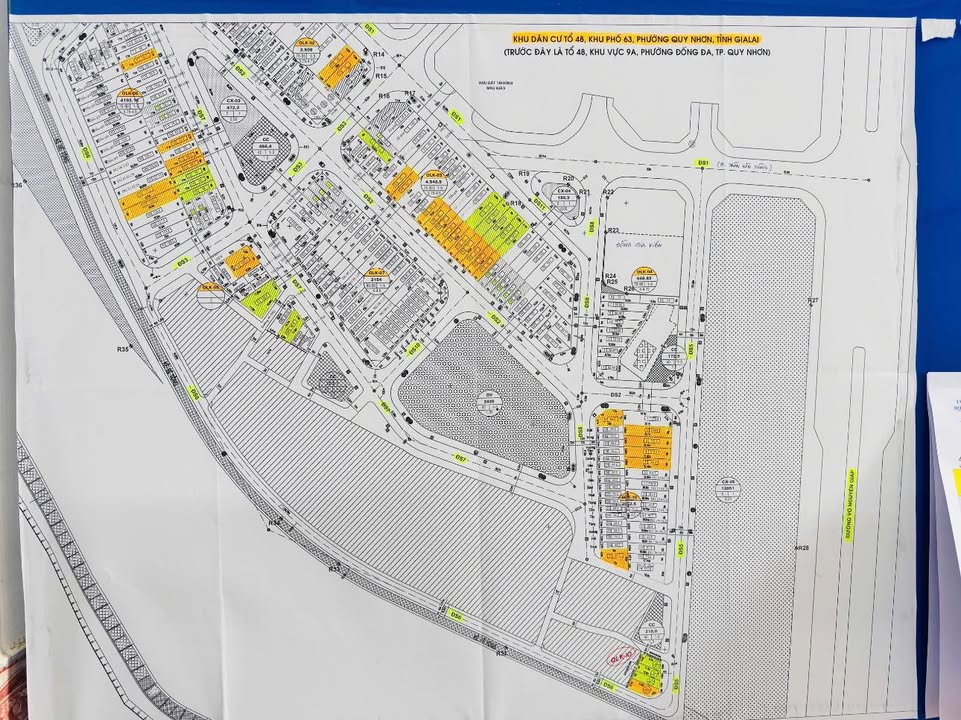The width and height of the screenshot is (961, 720).
Task: Select the DLK-08 circle near bottom left
Action: click(211, 293)
